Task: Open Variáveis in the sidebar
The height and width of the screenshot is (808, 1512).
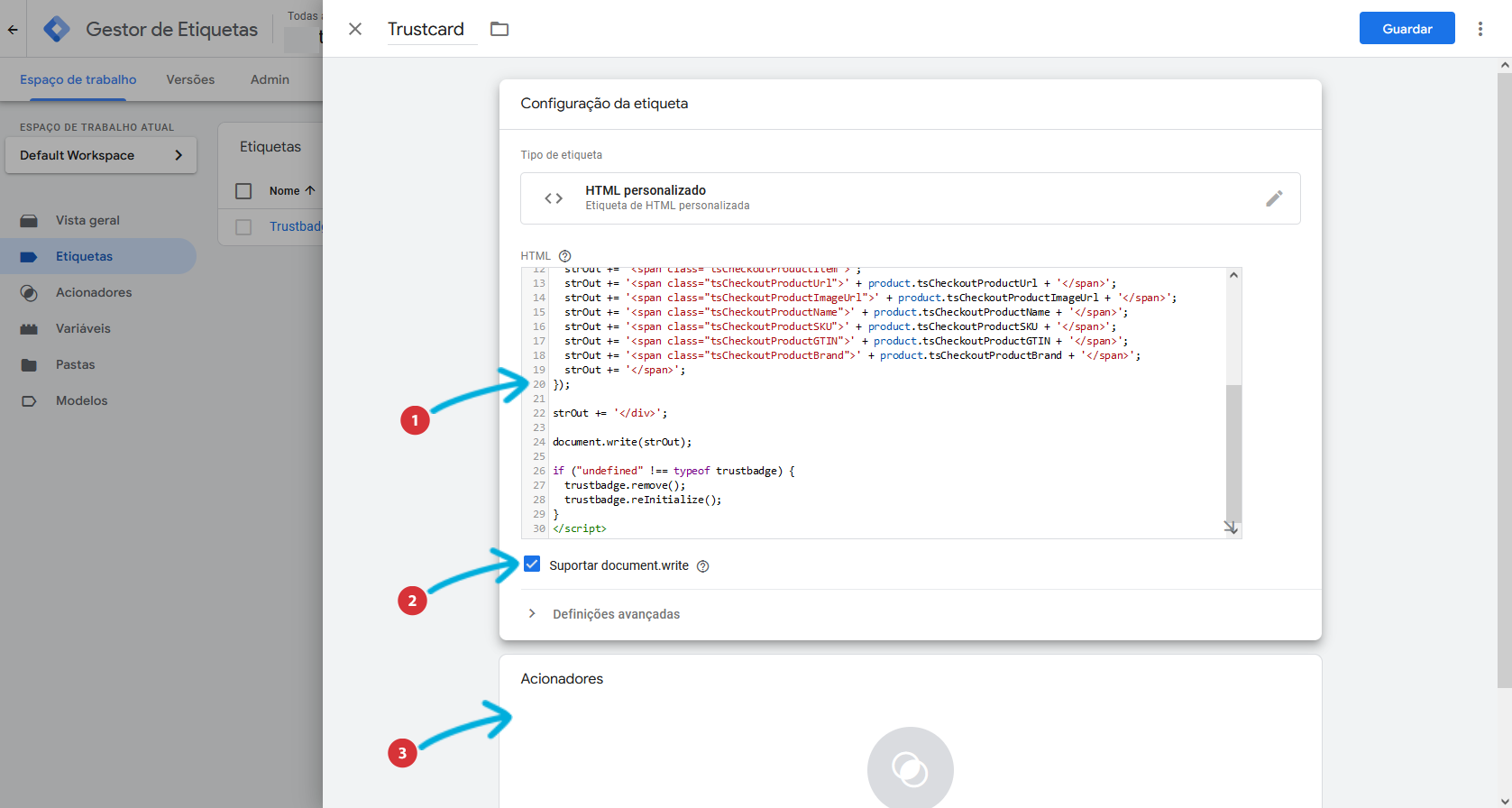Action: [98, 328]
